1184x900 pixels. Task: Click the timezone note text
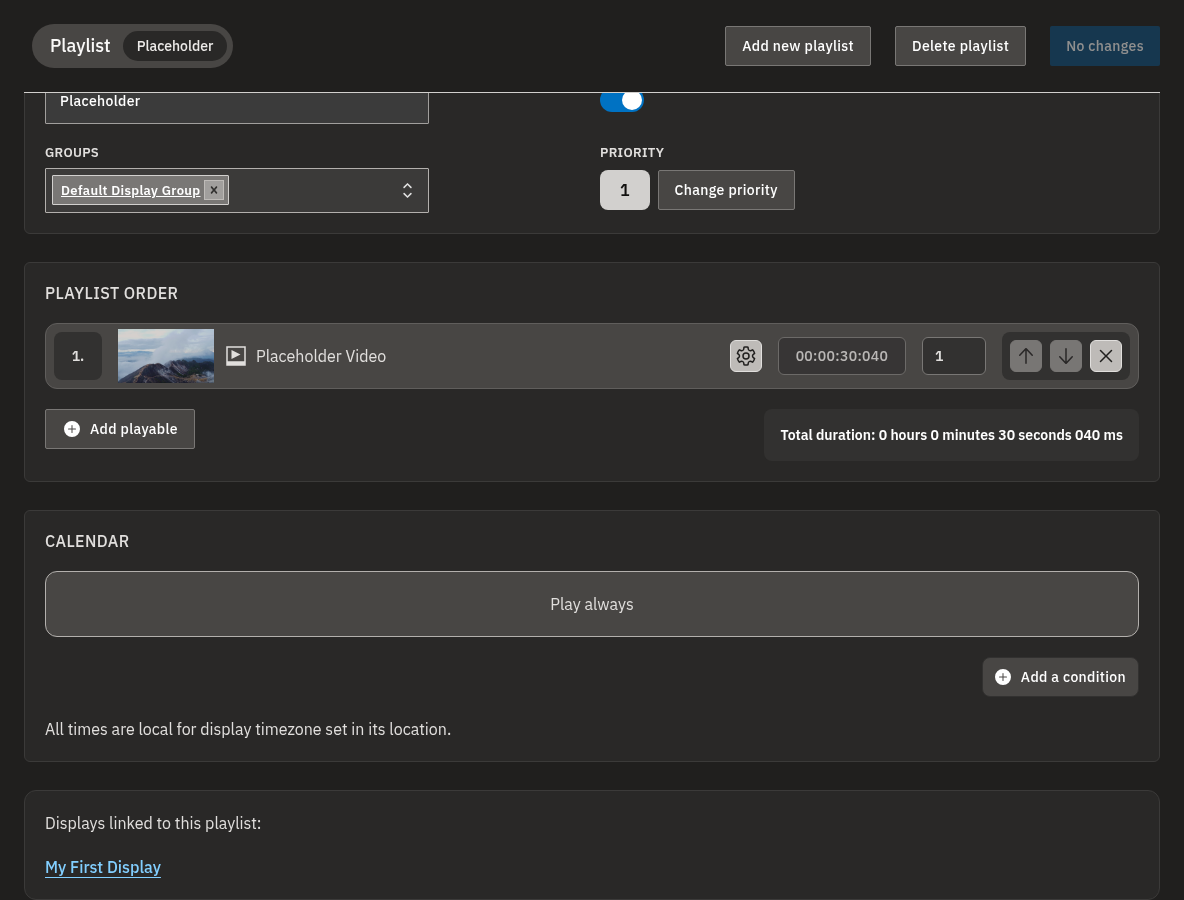(248, 729)
